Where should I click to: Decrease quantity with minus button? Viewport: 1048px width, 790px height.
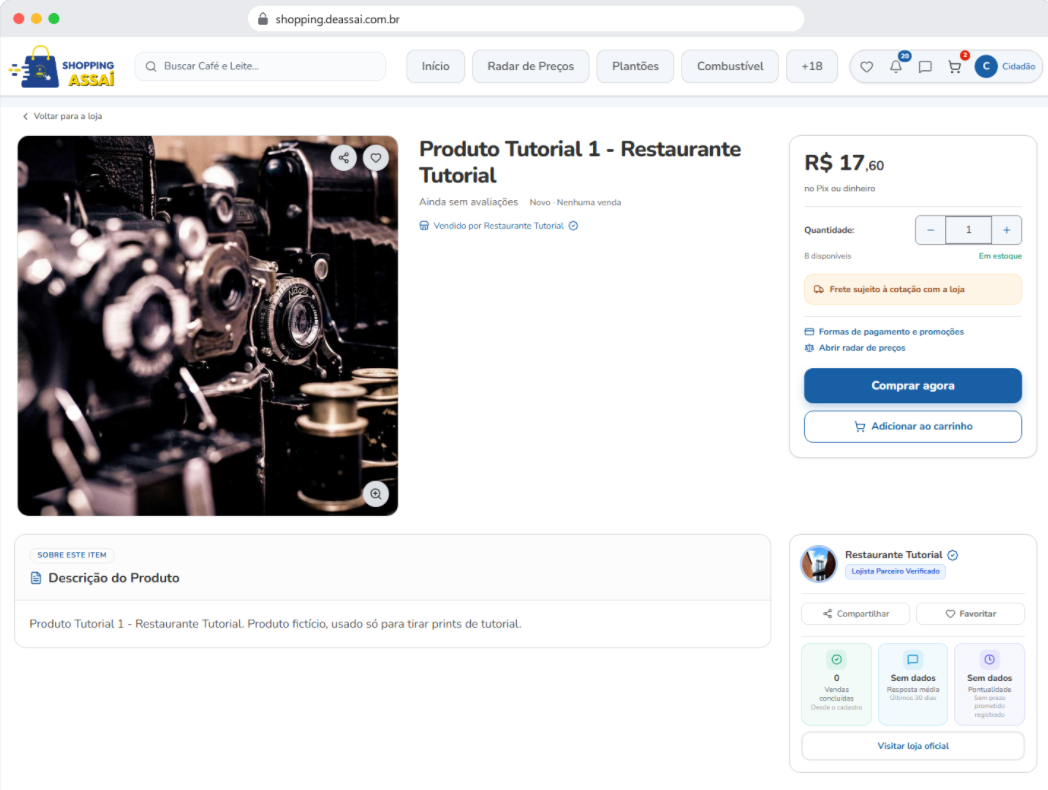[x=930, y=230]
